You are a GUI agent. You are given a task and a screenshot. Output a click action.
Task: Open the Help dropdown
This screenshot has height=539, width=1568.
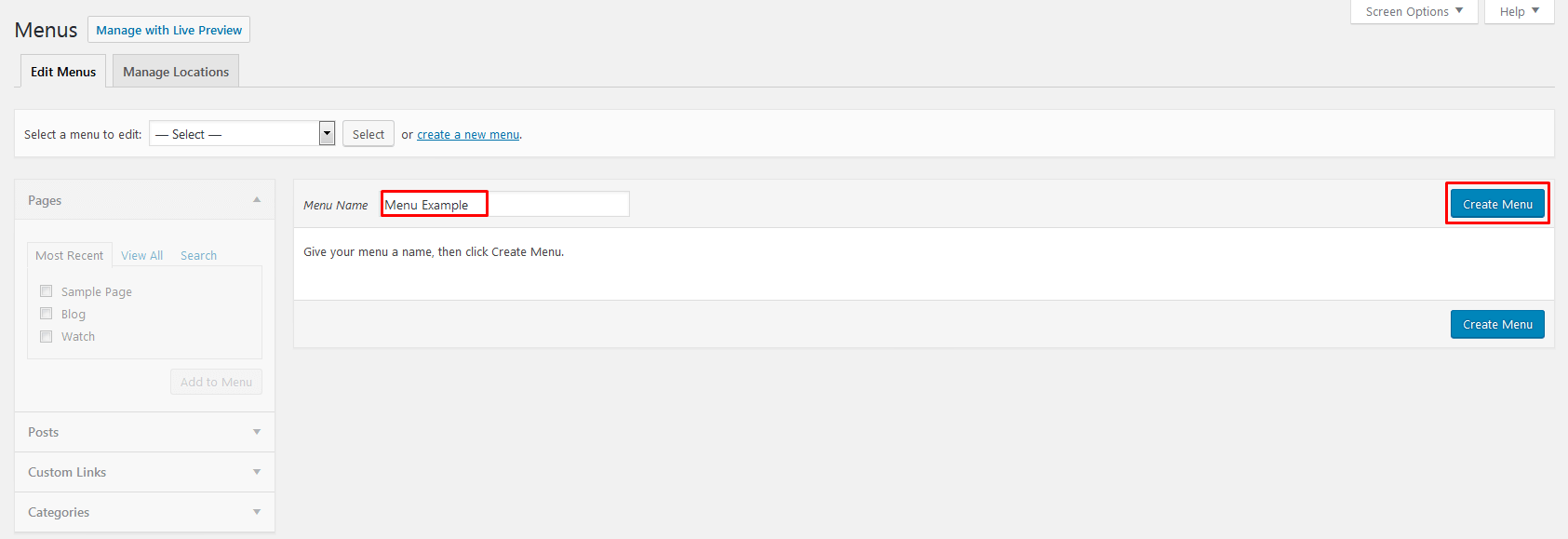[x=1519, y=11]
